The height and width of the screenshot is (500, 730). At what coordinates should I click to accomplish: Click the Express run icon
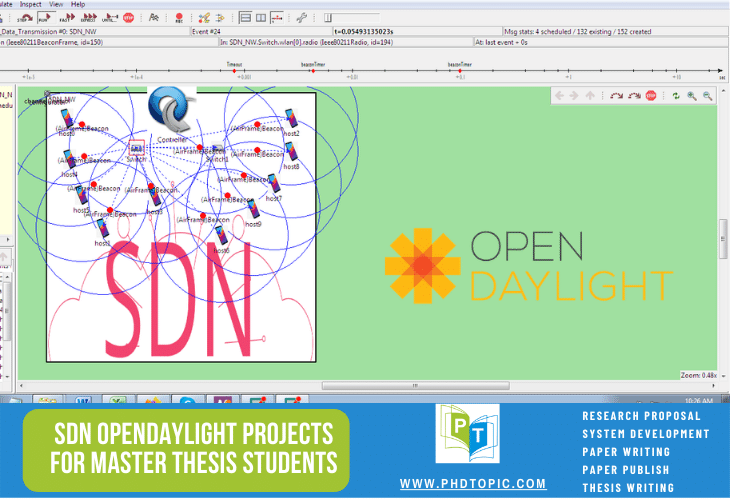[x=88, y=18]
